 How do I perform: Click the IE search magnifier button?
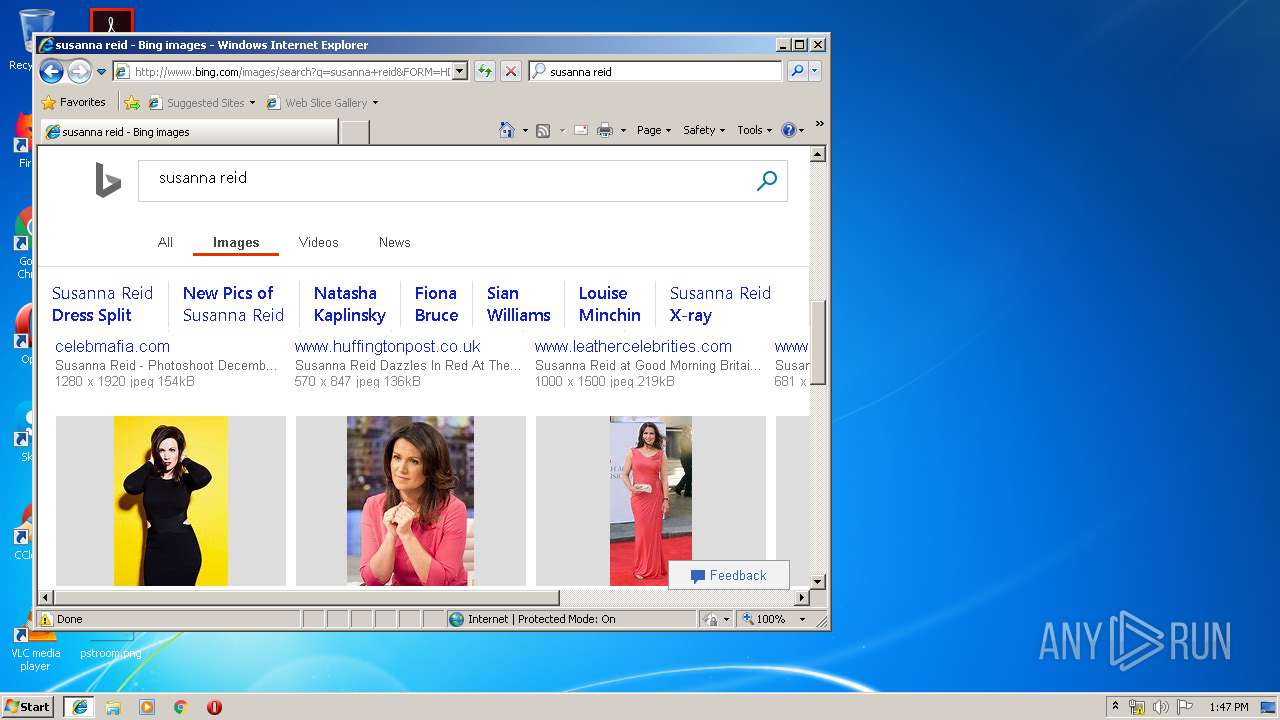coord(797,71)
